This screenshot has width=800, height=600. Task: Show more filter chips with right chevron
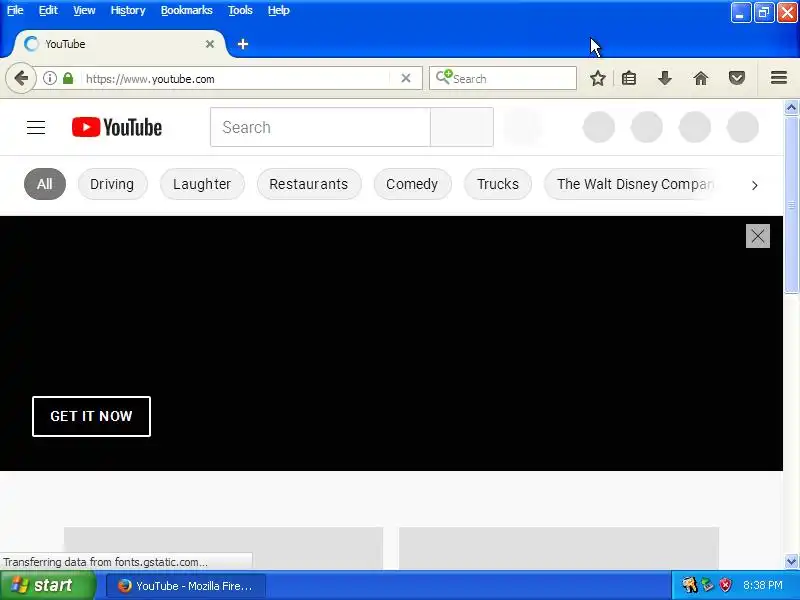(x=755, y=185)
